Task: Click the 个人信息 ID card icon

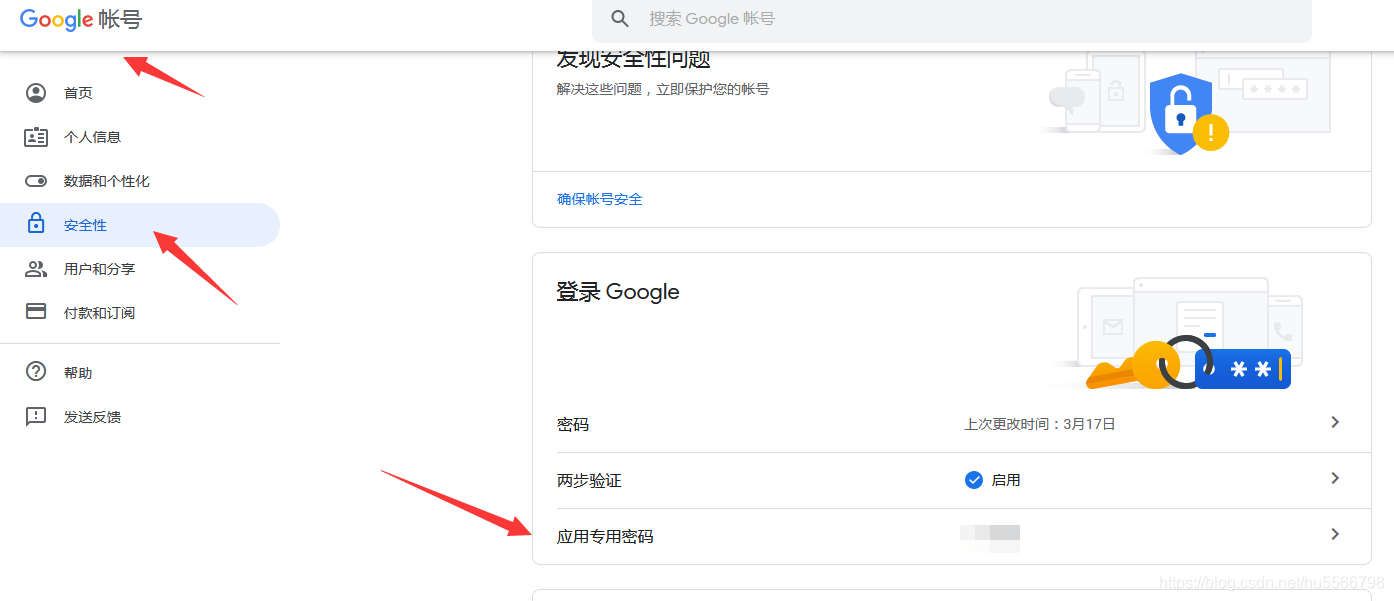Action: (x=36, y=137)
